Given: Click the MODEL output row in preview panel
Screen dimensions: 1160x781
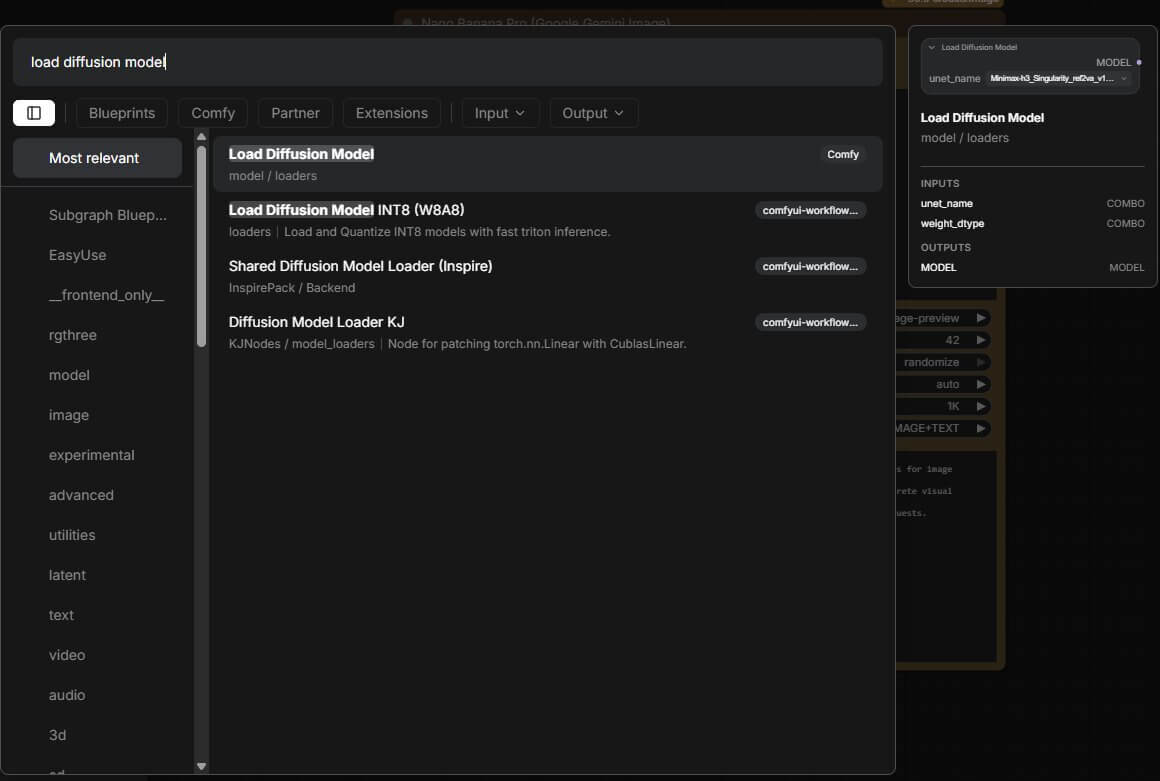Looking at the screenshot, I should 1032,268.
